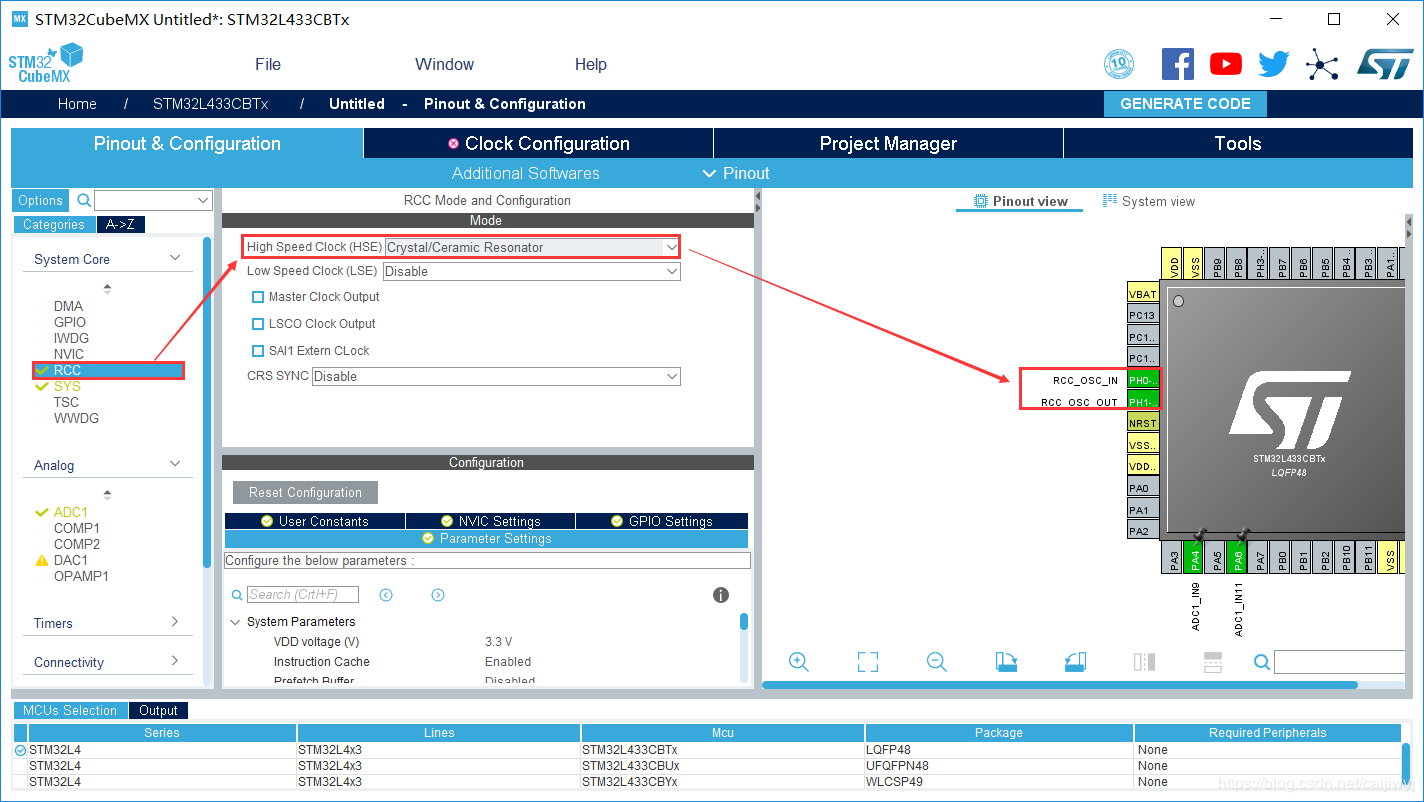Viewport: 1424px width, 802px height.
Task: Select the STM32L433CBTx row marker
Action: pyautogui.click(x=20, y=750)
